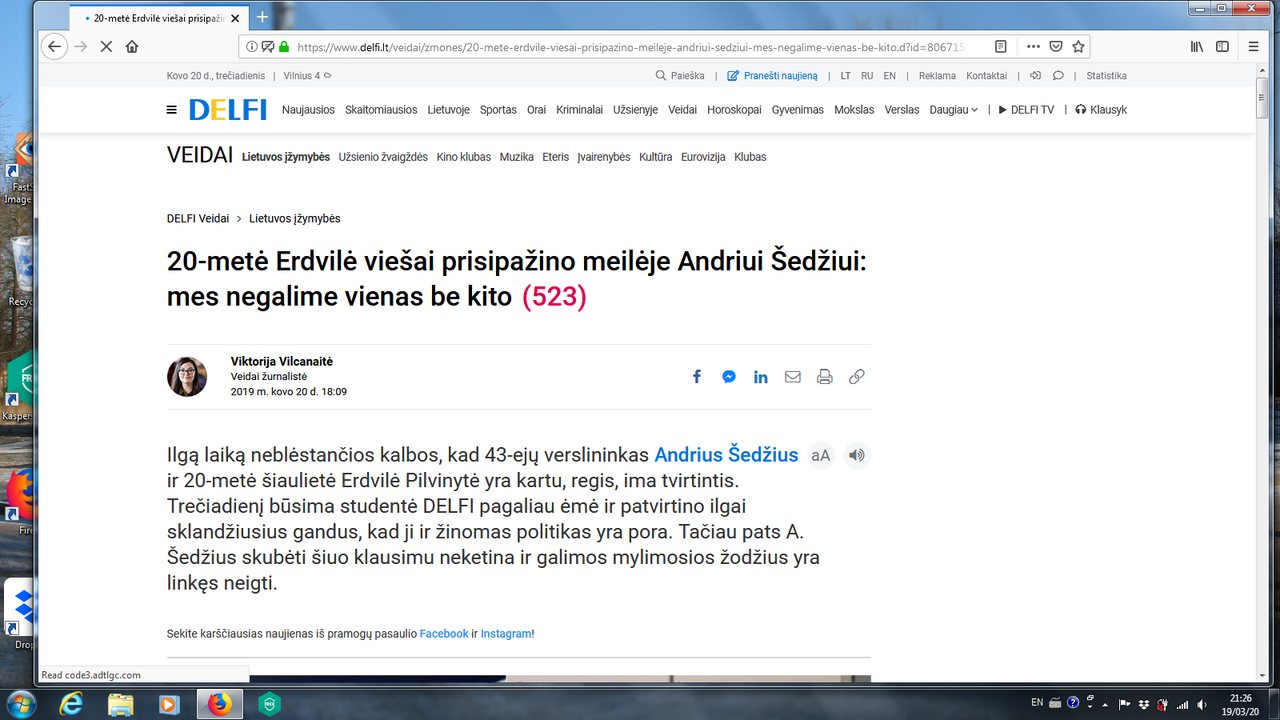This screenshot has height=720, width=1280.
Task: Click DELFI Veidai breadcrumb
Action: pyautogui.click(x=198, y=219)
